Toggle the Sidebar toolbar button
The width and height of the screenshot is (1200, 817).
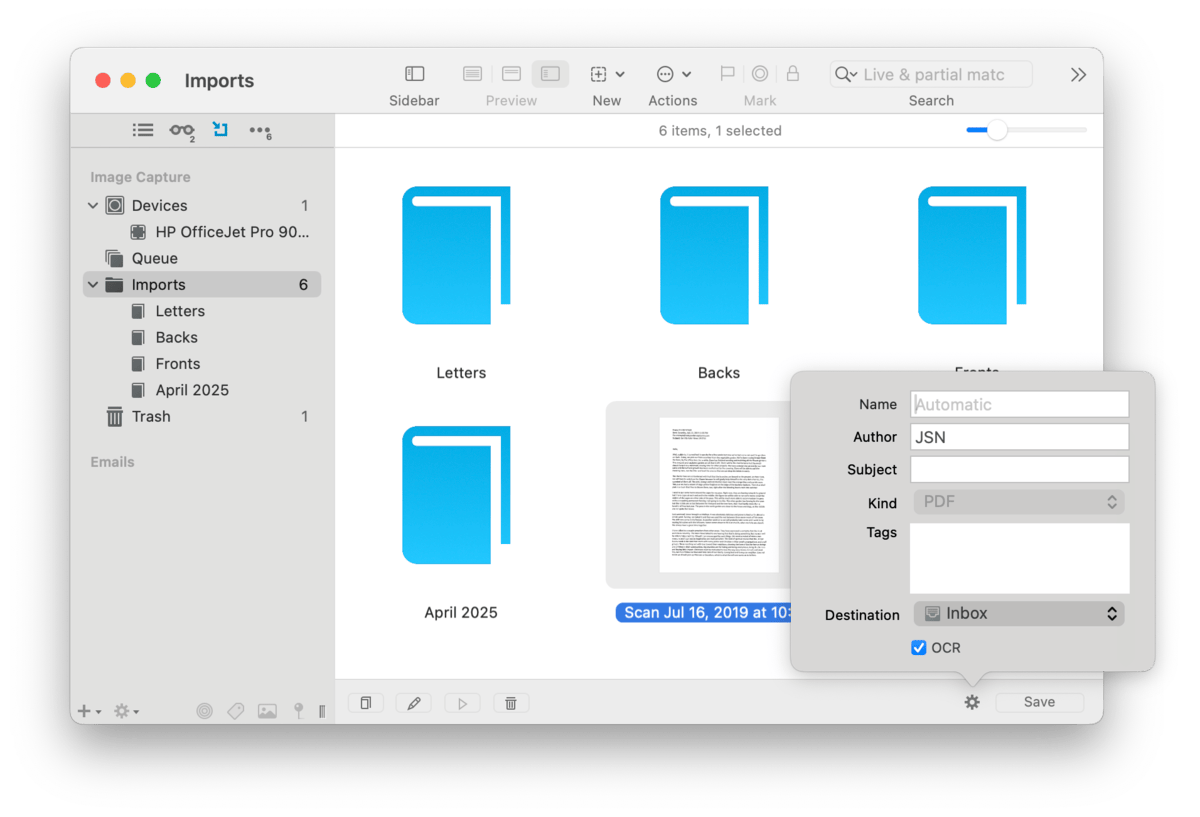tap(414, 74)
